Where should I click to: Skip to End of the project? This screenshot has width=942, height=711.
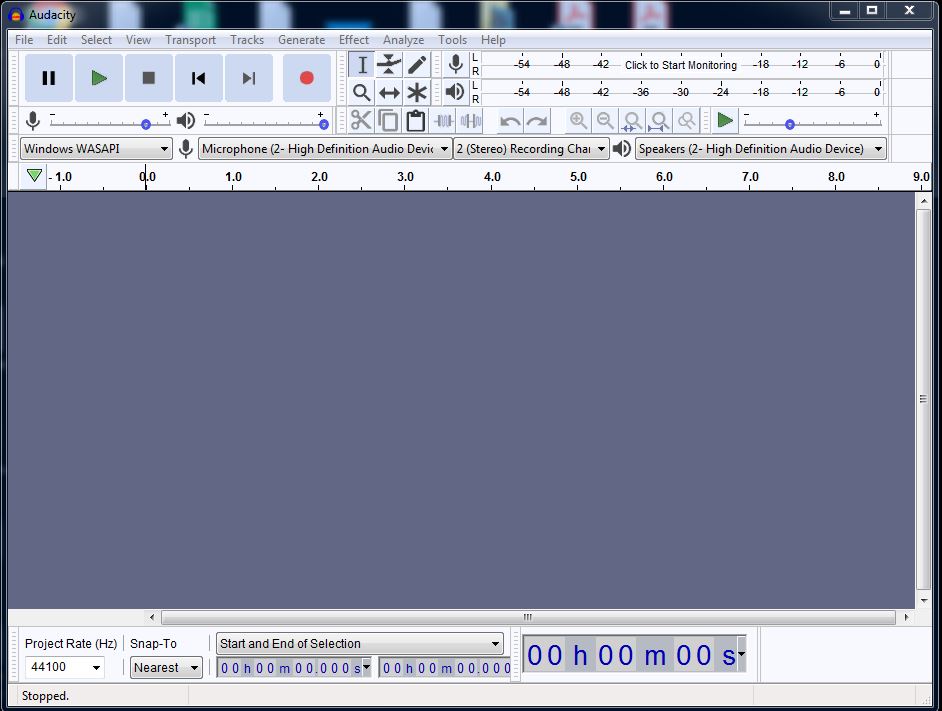248,78
